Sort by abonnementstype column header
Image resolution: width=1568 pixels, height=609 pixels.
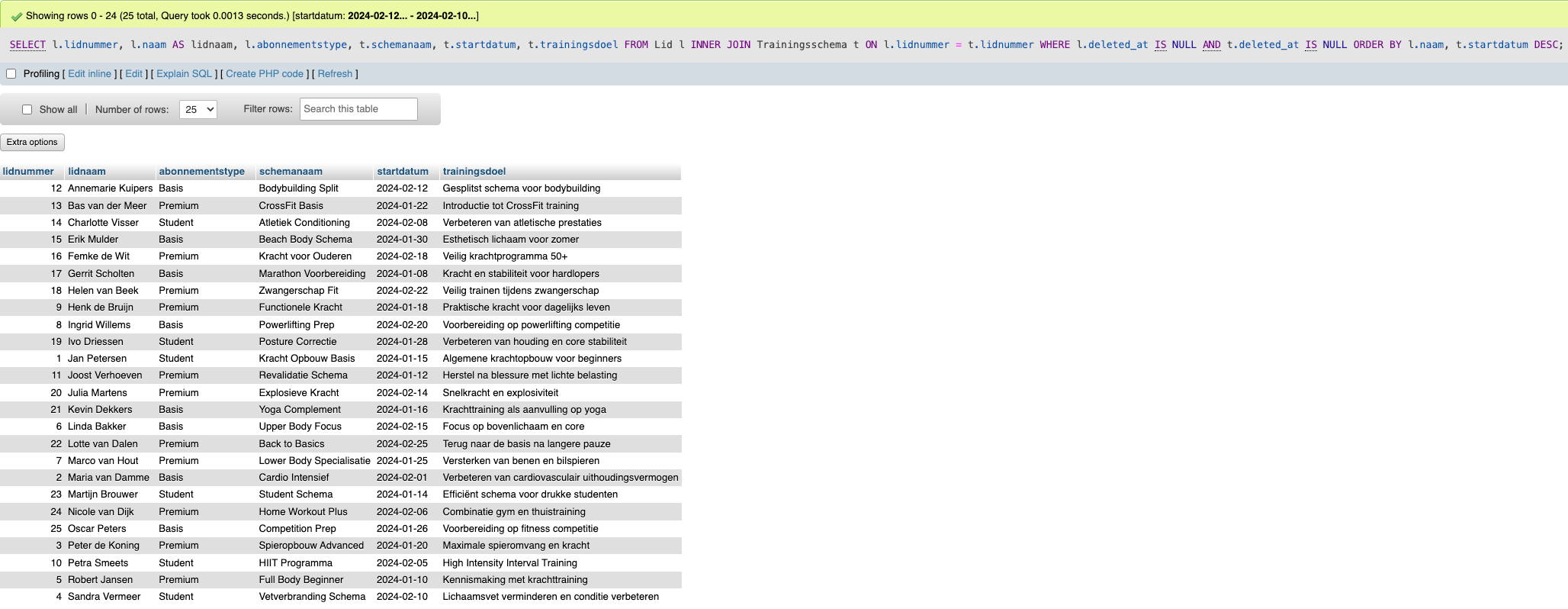(202, 172)
